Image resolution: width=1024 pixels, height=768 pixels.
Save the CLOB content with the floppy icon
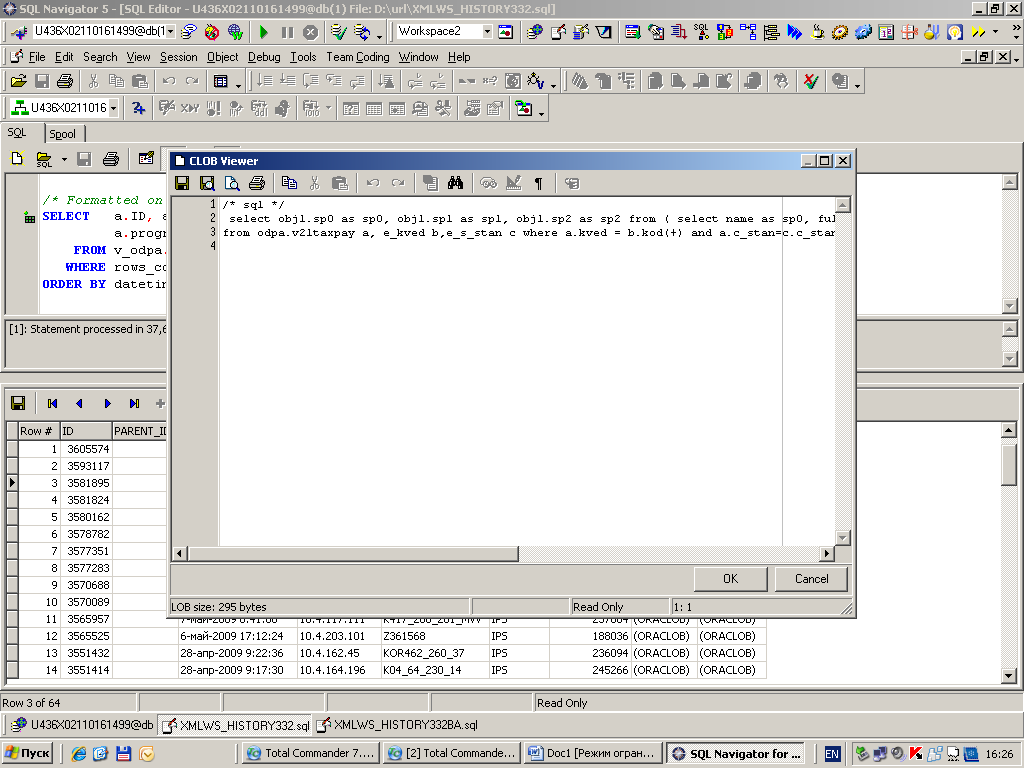(182, 183)
